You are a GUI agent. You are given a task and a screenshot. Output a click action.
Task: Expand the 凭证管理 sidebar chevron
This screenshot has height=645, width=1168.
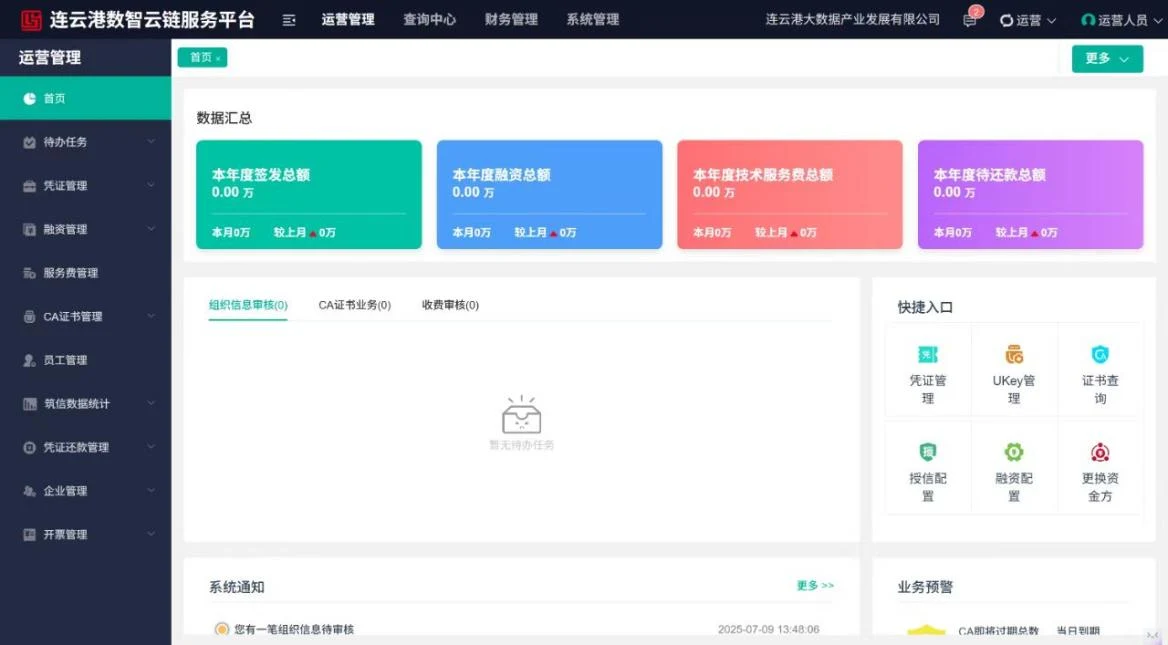pyautogui.click(x=151, y=185)
